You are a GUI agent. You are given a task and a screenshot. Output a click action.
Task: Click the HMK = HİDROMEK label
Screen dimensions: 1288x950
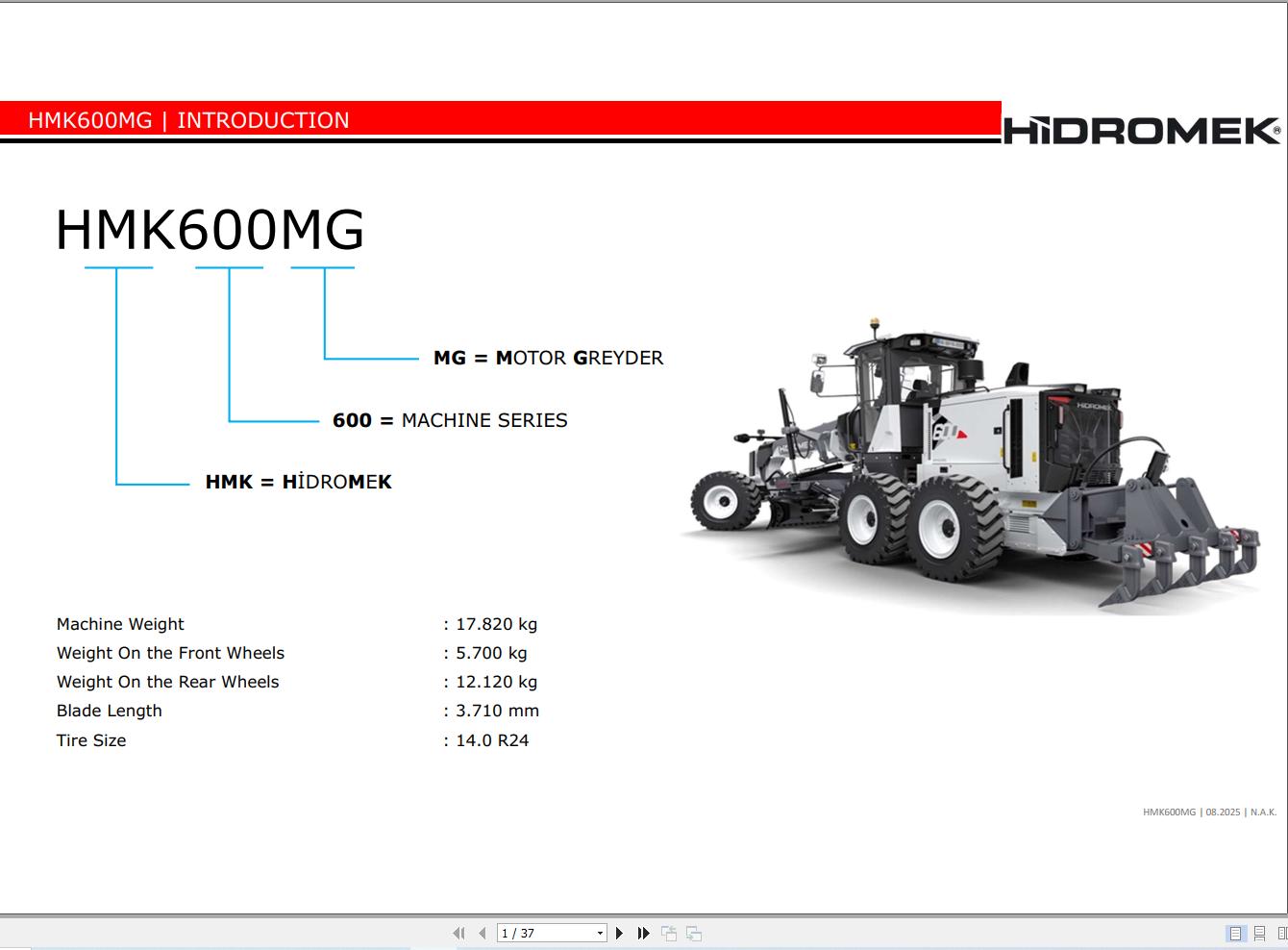[298, 482]
